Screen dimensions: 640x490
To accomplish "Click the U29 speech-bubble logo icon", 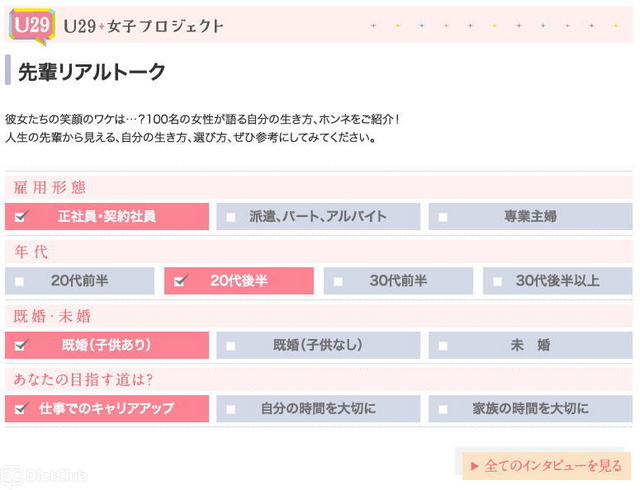I will click(30, 25).
